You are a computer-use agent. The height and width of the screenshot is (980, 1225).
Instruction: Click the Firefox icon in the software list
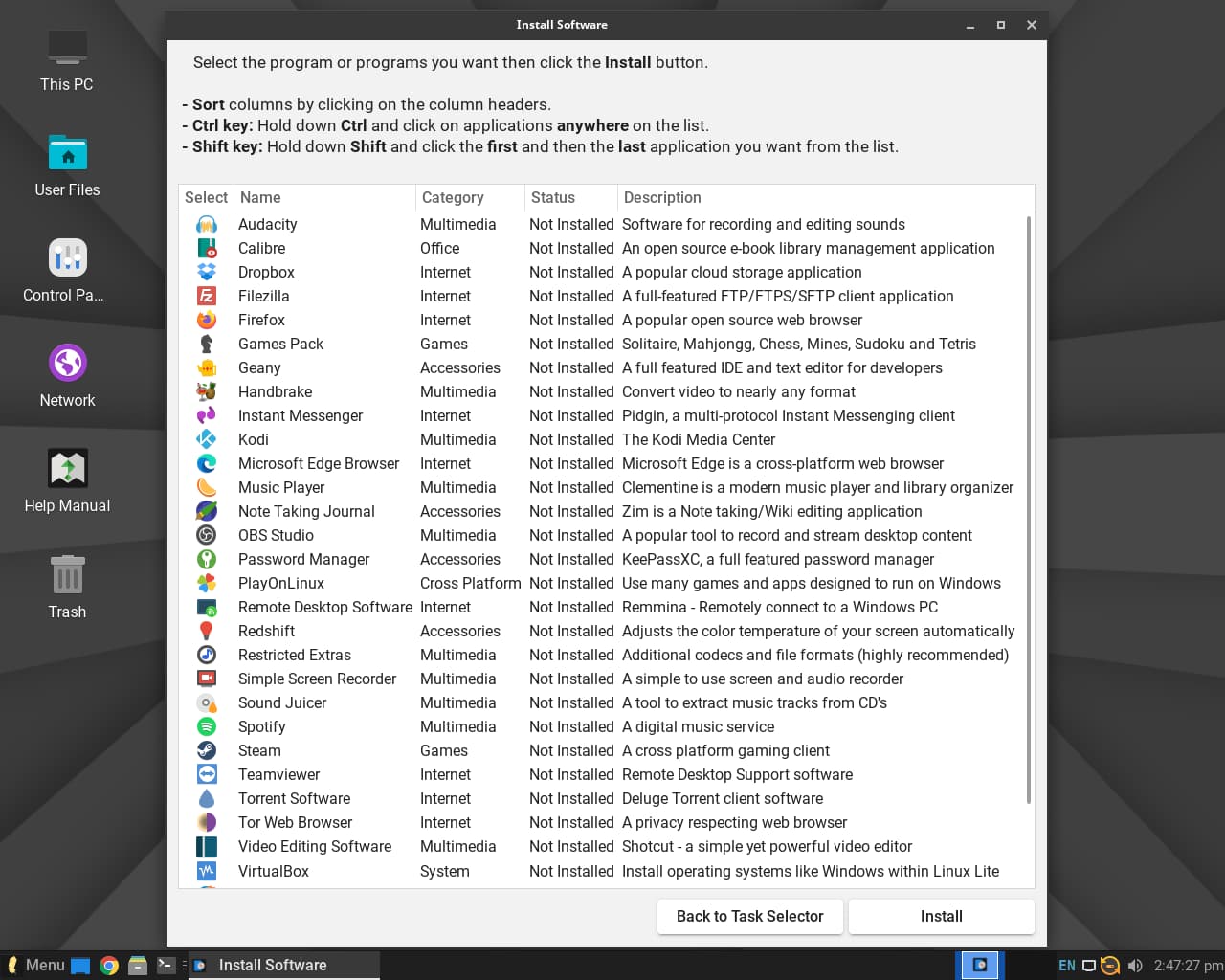coord(206,320)
